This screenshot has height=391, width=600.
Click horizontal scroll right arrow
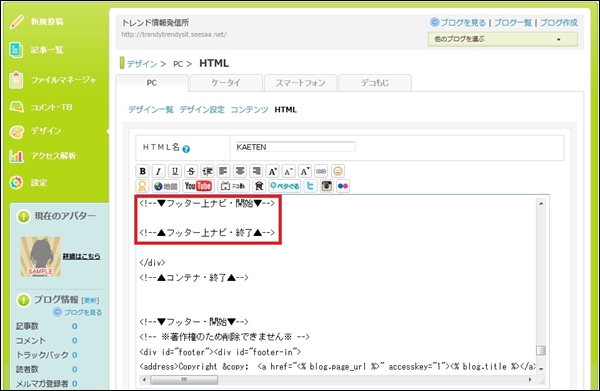[530, 380]
